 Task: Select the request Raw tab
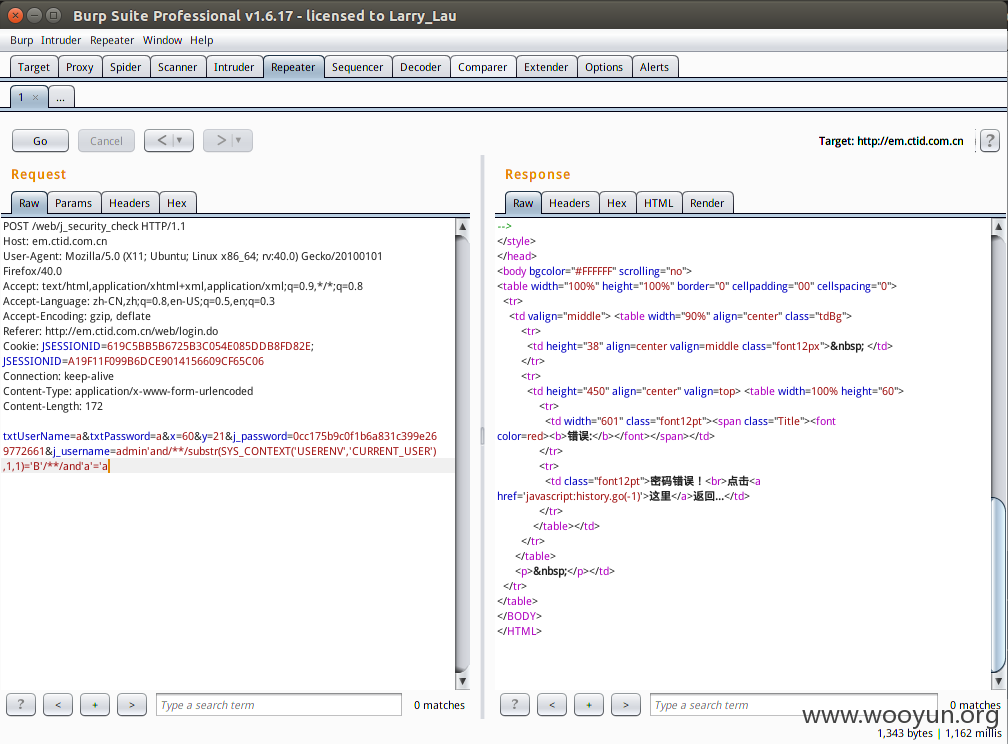pyautogui.click(x=29, y=203)
